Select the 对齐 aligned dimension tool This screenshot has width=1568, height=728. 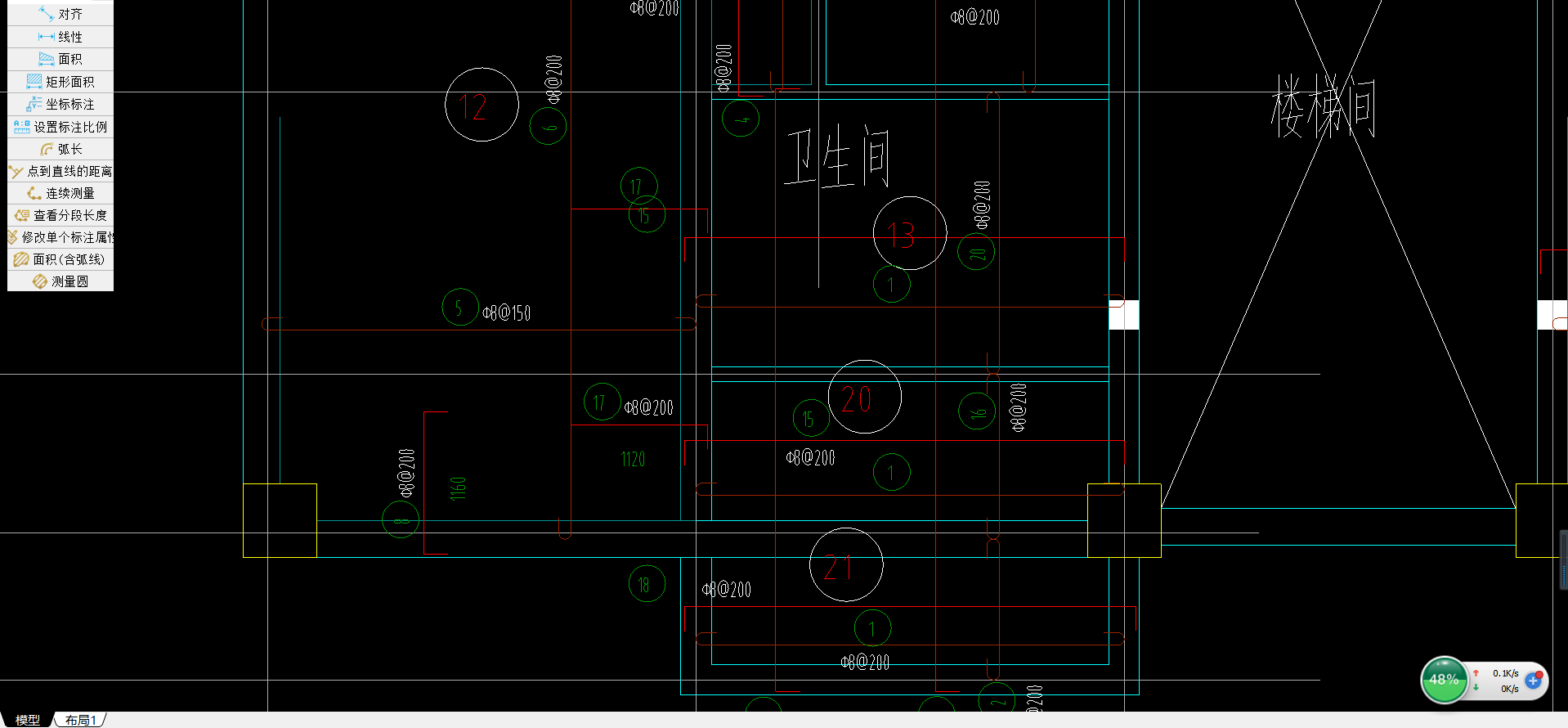(x=60, y=14)
